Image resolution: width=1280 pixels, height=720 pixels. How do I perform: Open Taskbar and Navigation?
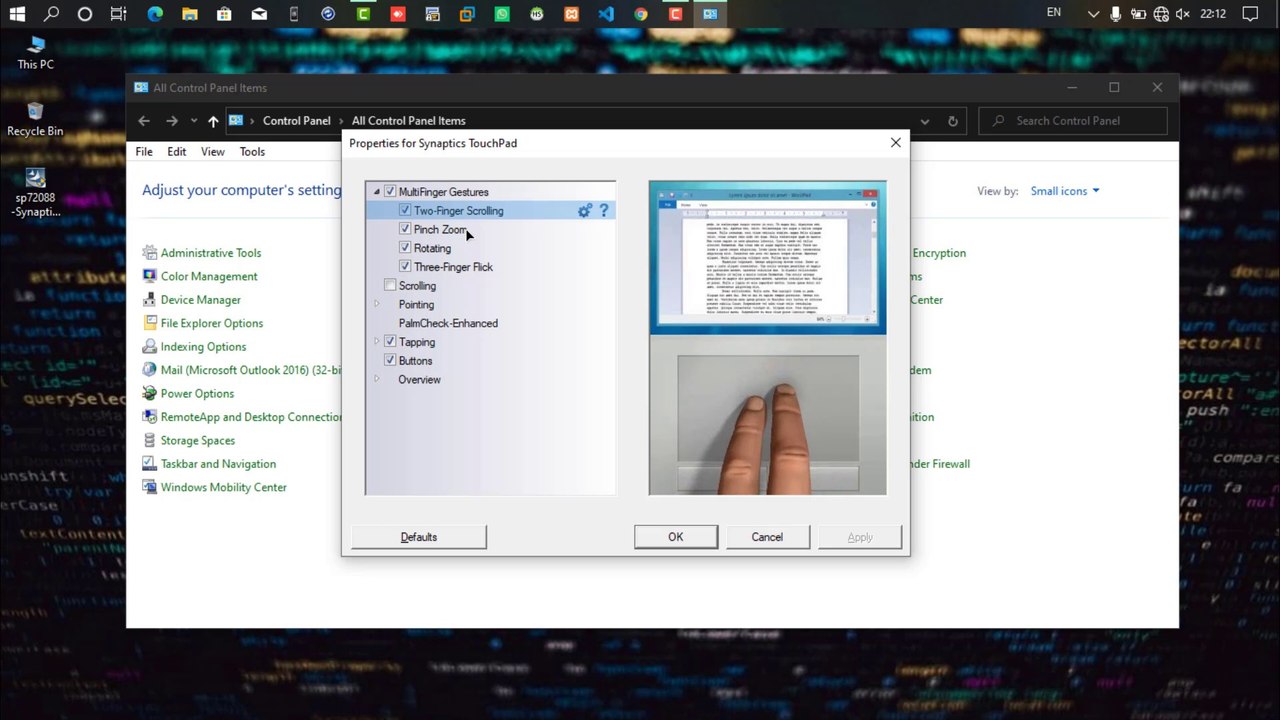(x=218, y=464)
